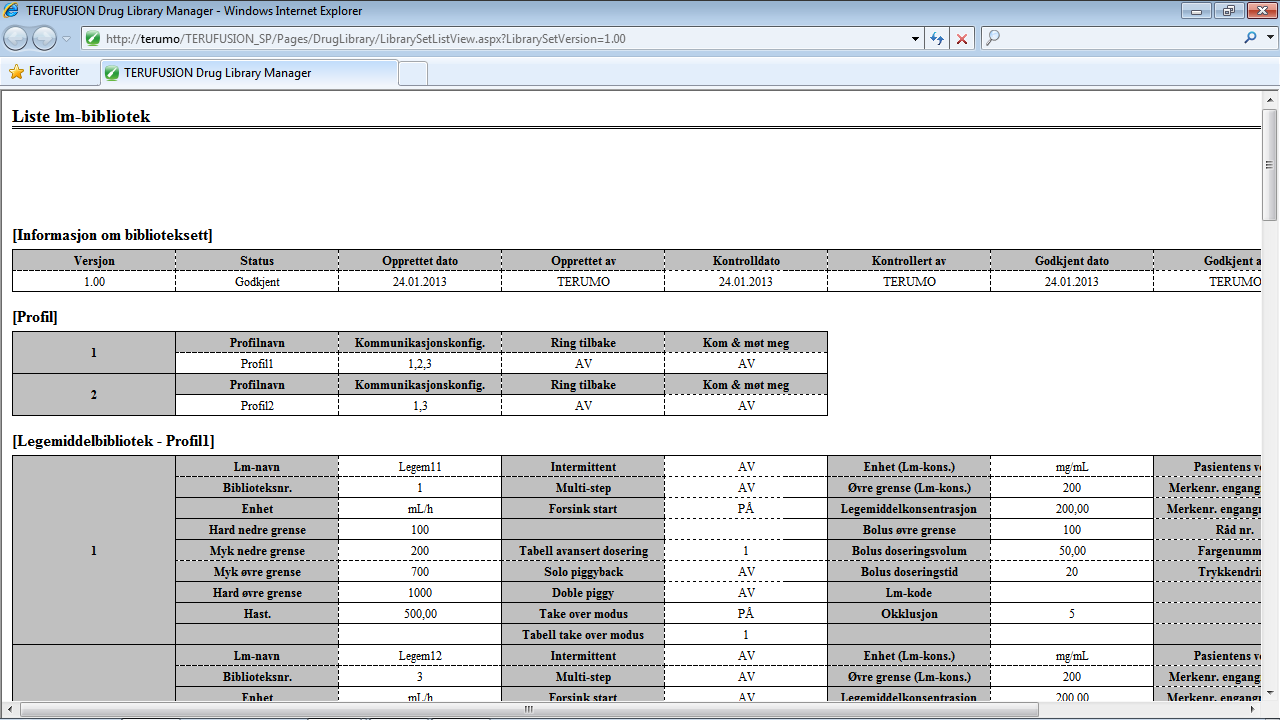
Task: Click the '1,2,3' communication config cell
Action: click(420, 364)
